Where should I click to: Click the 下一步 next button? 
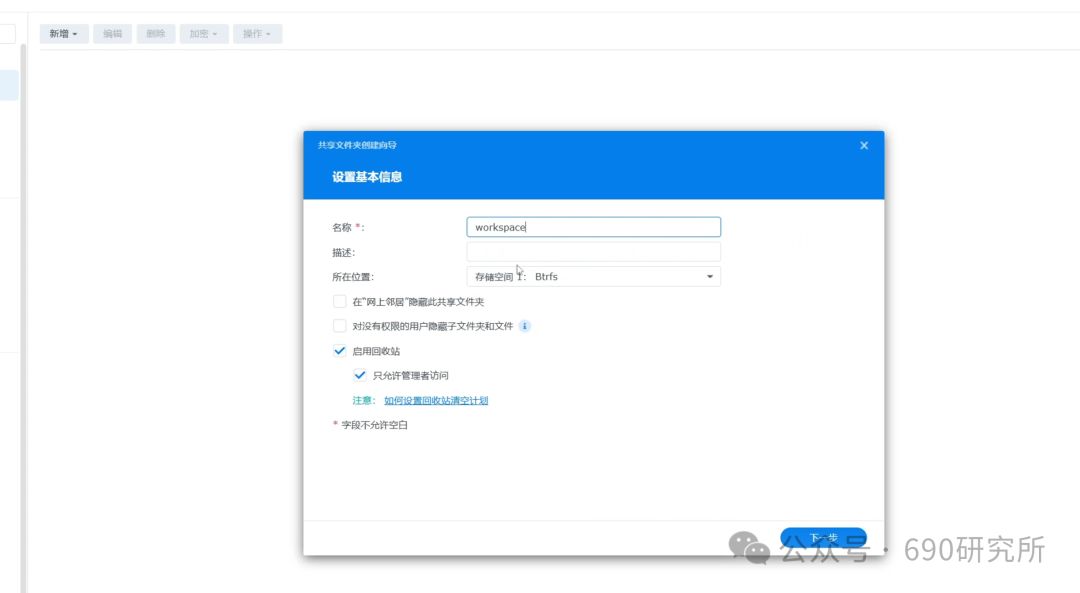[823, 538]
